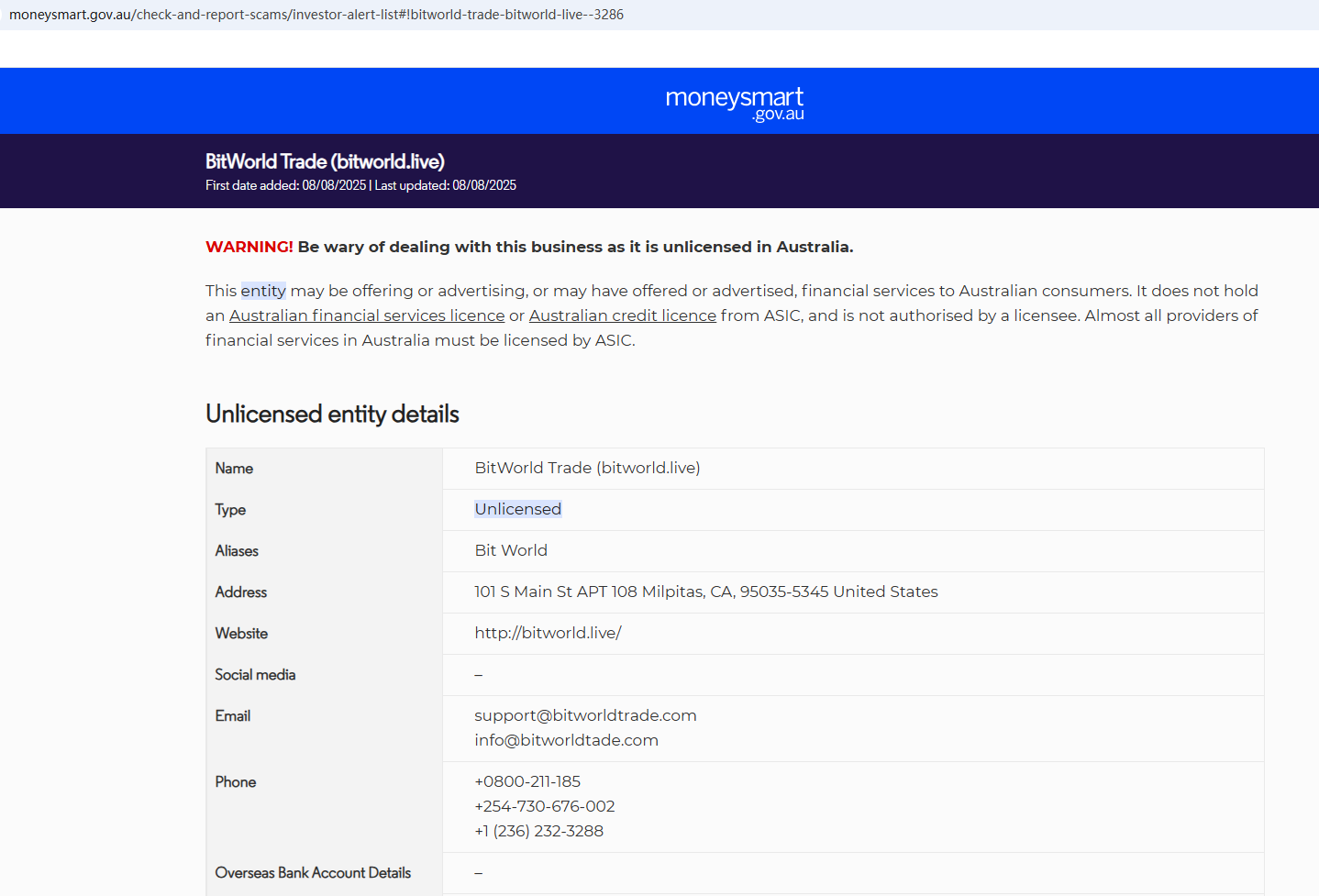Click the support@bitworldtrade.com email address
The image size is (1319, 896).
[x=585, y=715]
